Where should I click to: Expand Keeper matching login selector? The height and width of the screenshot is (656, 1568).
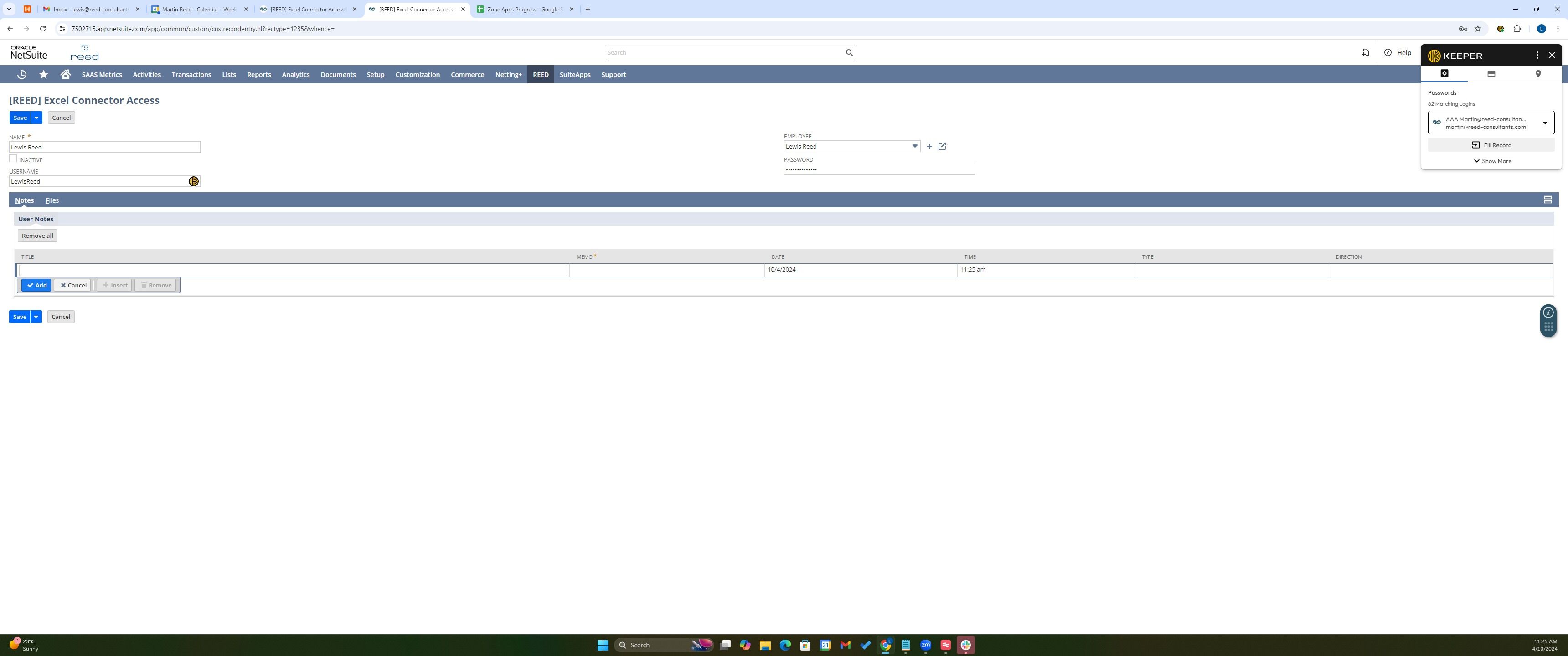pyautogui.click(x=1544, y=123)
